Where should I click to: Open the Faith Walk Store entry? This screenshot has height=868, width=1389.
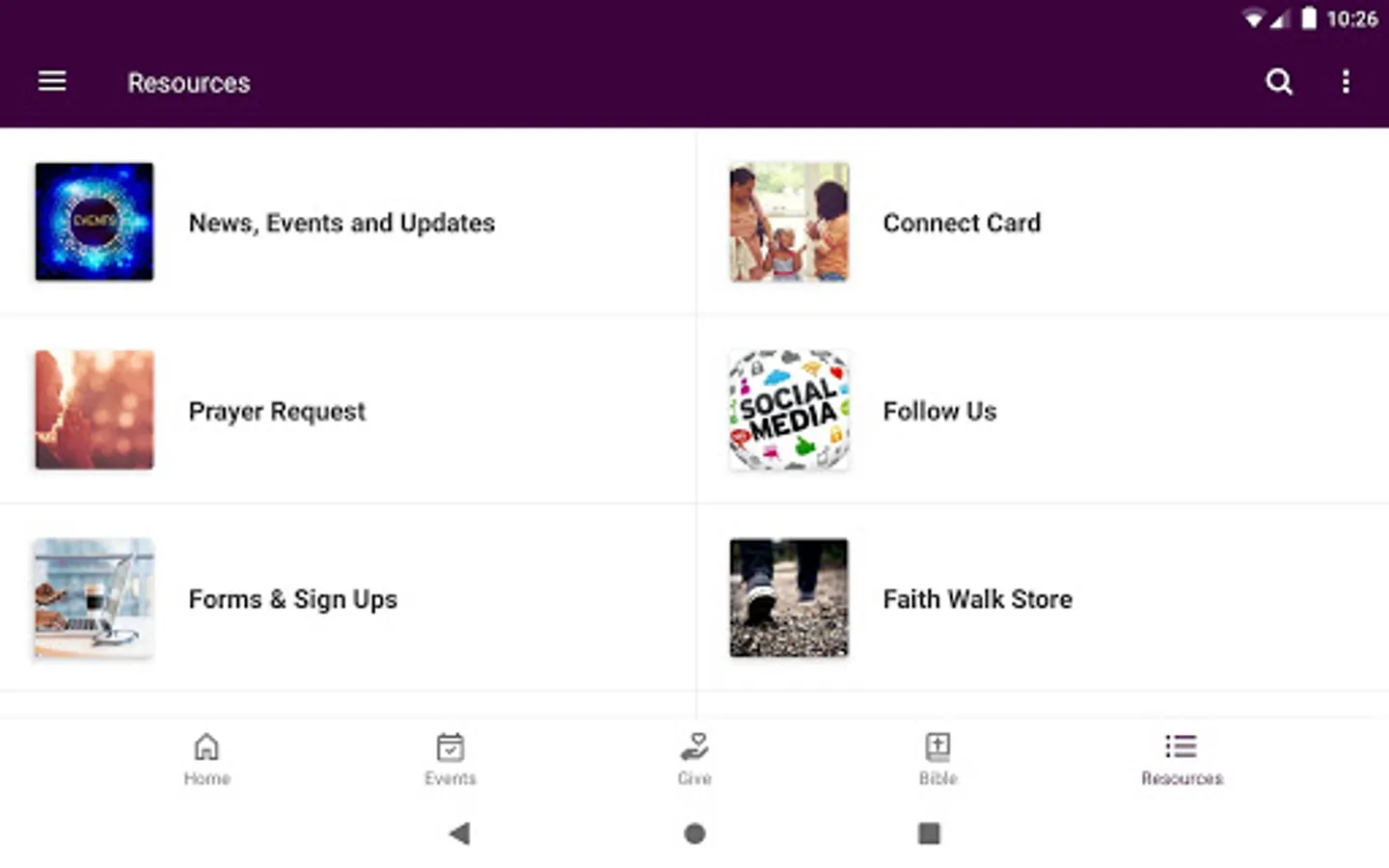coord(977,600)
